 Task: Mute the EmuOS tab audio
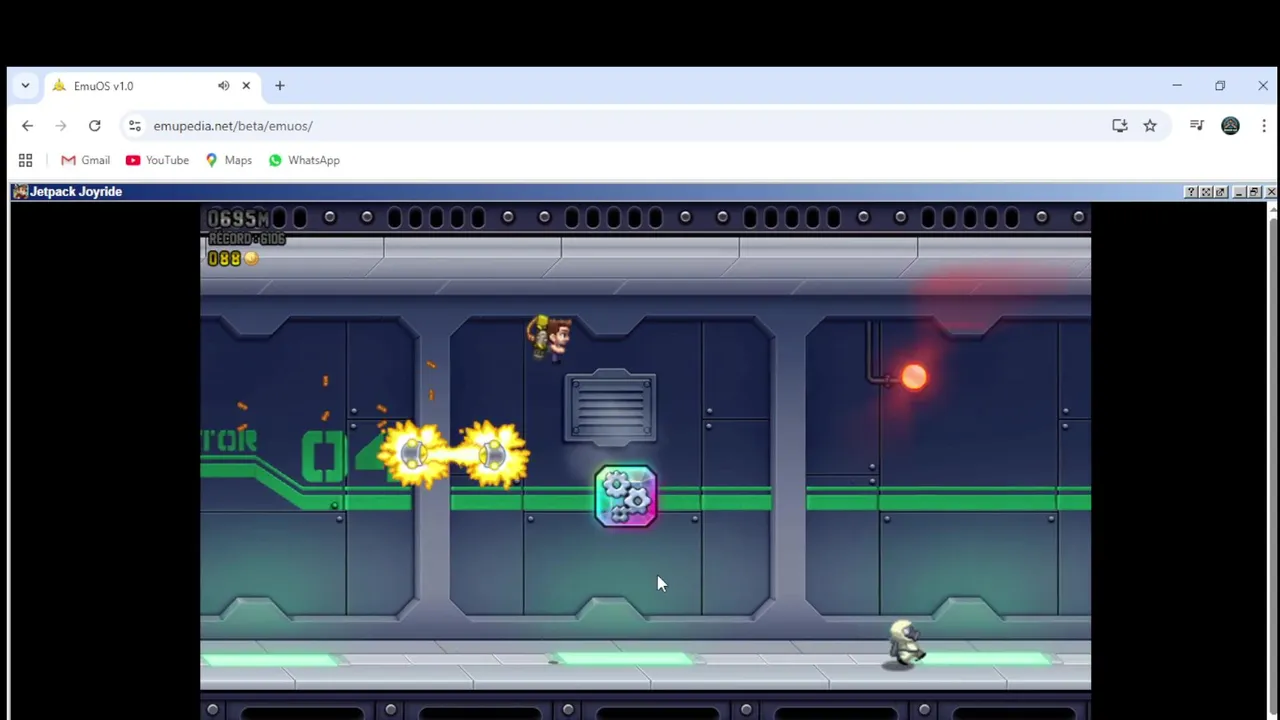click(223, 86)
